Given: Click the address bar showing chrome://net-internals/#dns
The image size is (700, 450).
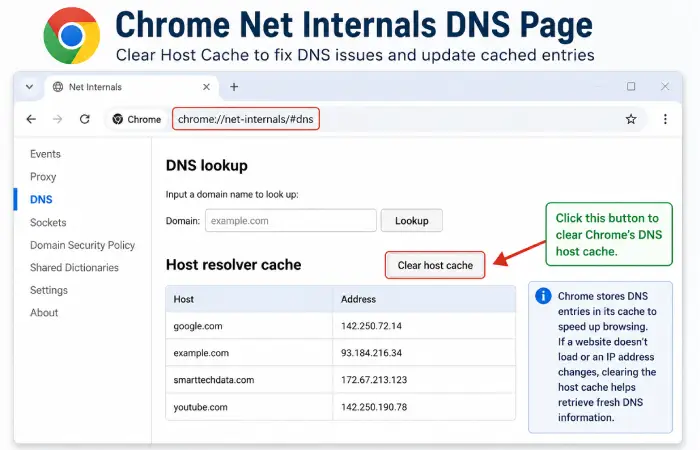Looking at the screenshot, I should [246, 119].
